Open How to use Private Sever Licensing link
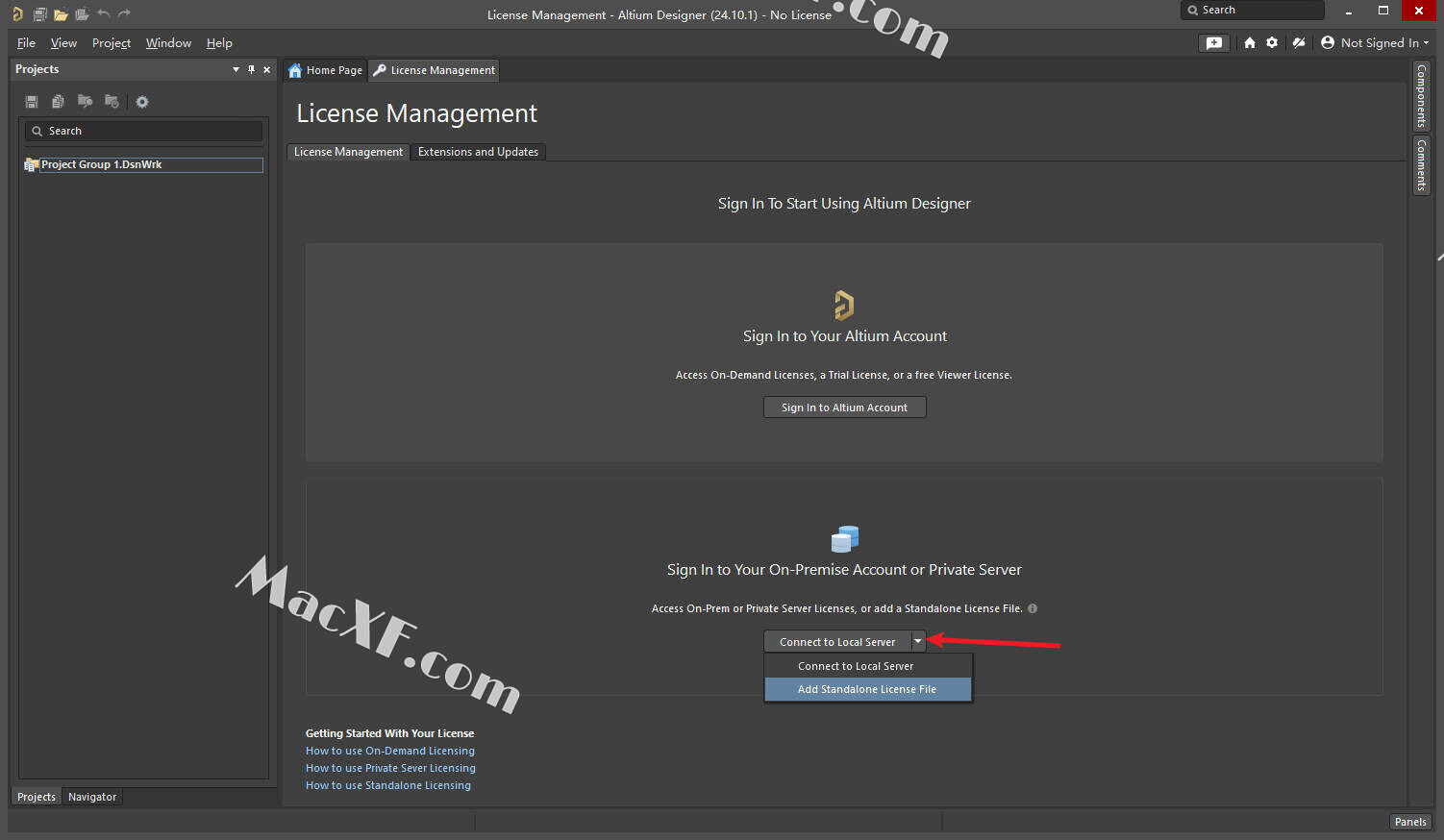This screenshot has width=1444, height=840. [390, 768]
